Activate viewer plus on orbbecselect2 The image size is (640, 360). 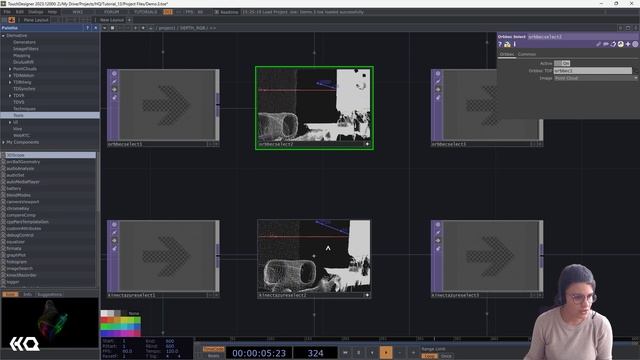tap(367, 144)
